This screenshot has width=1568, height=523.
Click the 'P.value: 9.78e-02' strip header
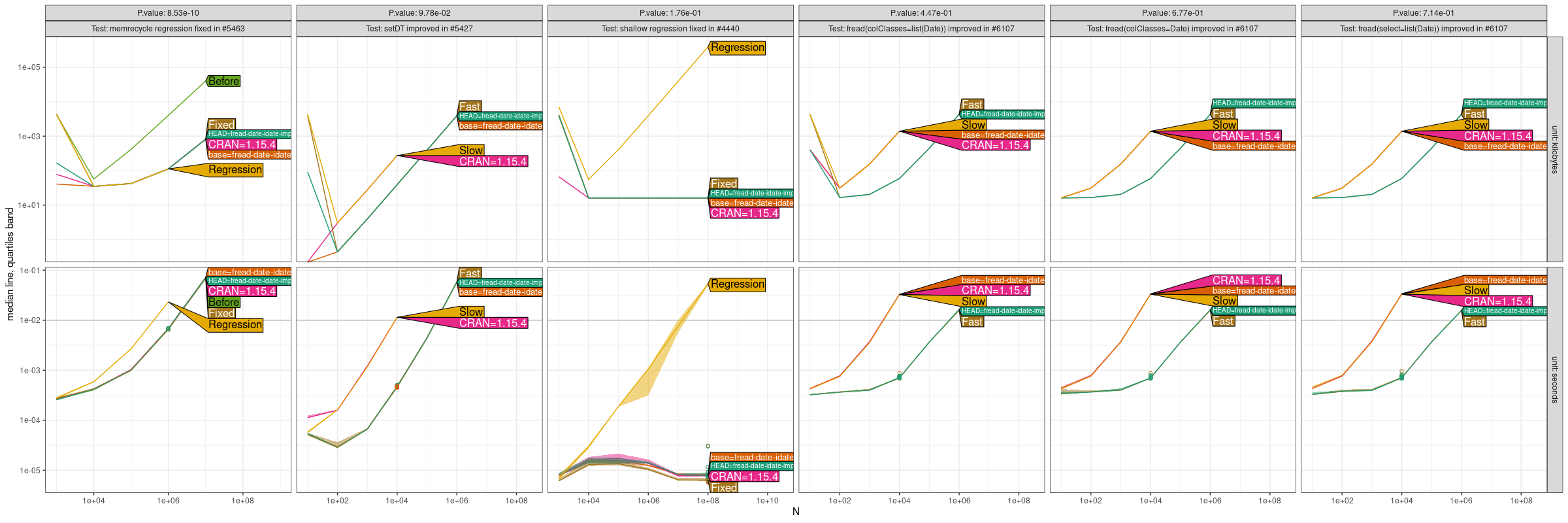point(419,13)
